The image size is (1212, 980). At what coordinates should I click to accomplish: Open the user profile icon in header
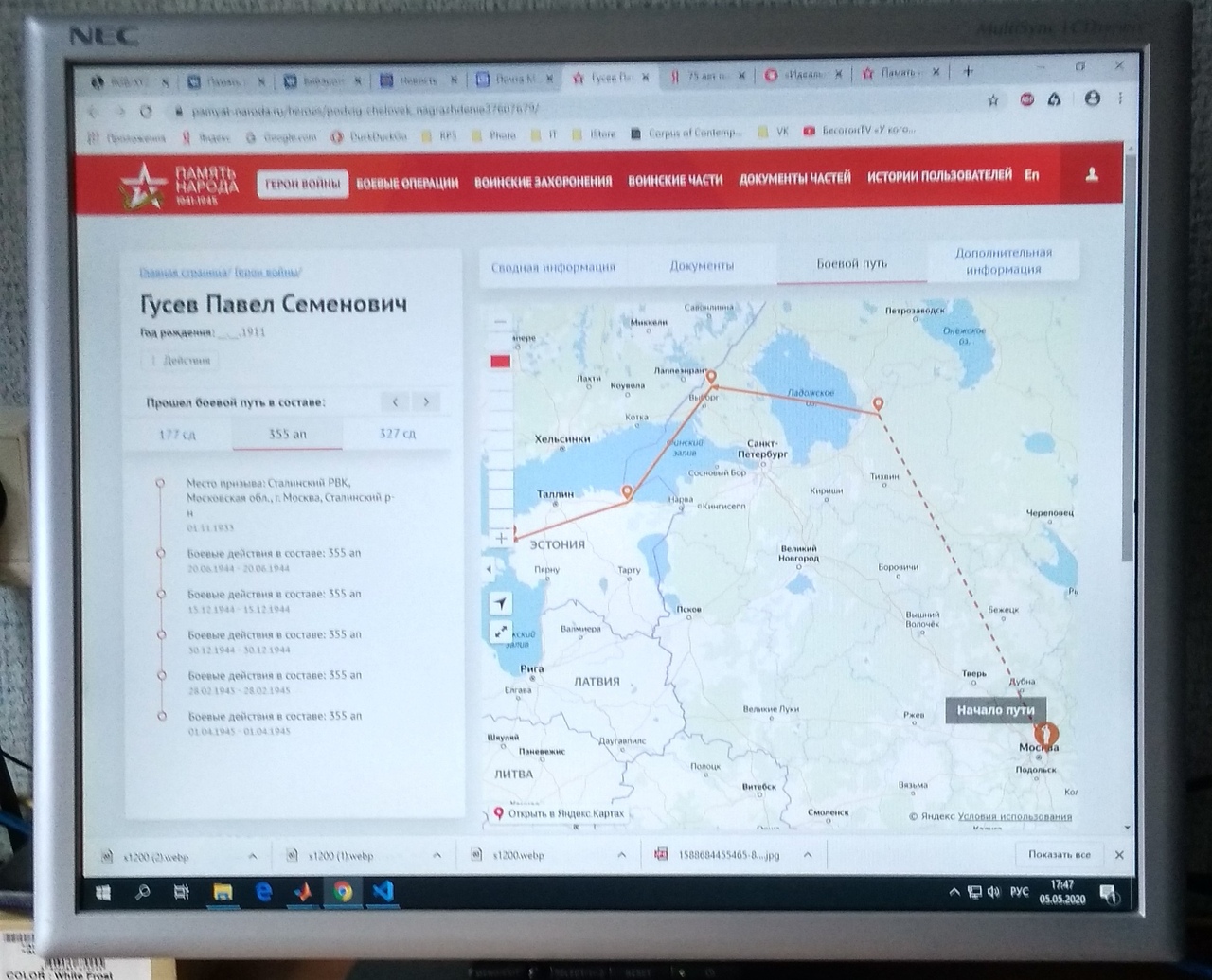pyautogui.click(x=1091, y=175)
